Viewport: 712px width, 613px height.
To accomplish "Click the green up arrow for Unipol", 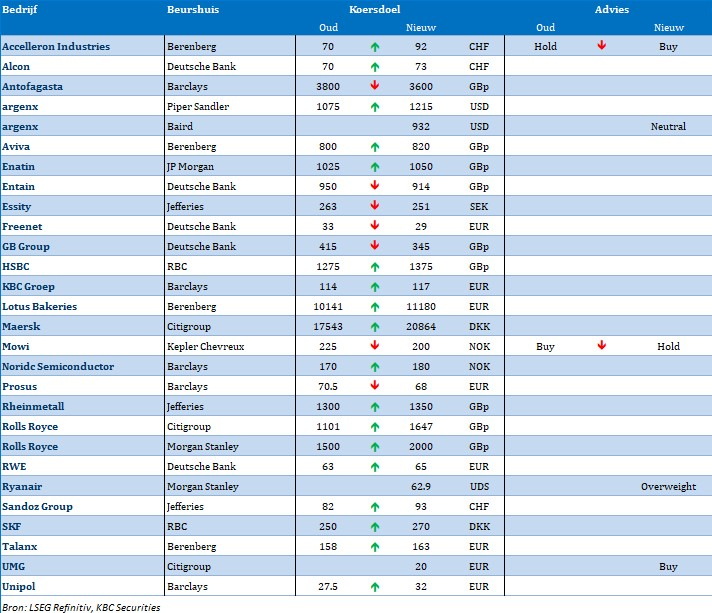I will 375,587.
